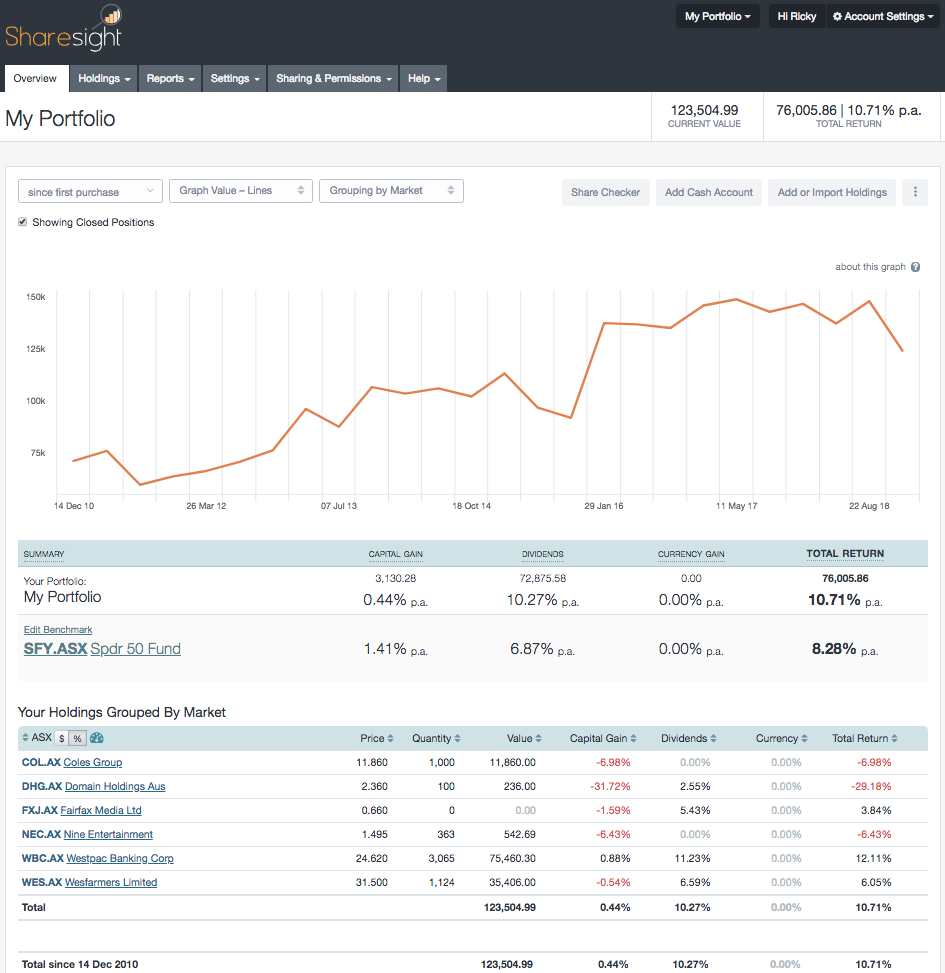Image resolution: width=945 pixels, height=973 pixels.
Task: Click the DIVIDENDS summary header
Action: [x=542, y=554]
